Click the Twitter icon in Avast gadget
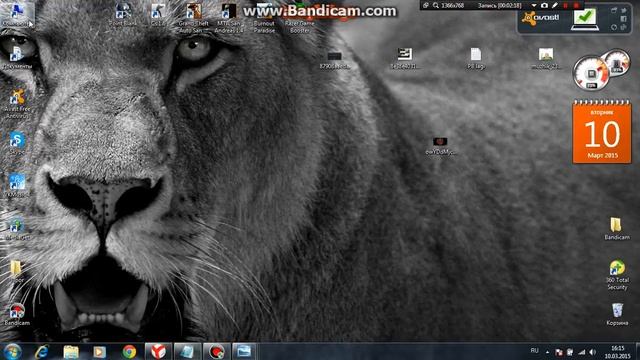This screenshot has width=640, height=360. tap(624, 10)
